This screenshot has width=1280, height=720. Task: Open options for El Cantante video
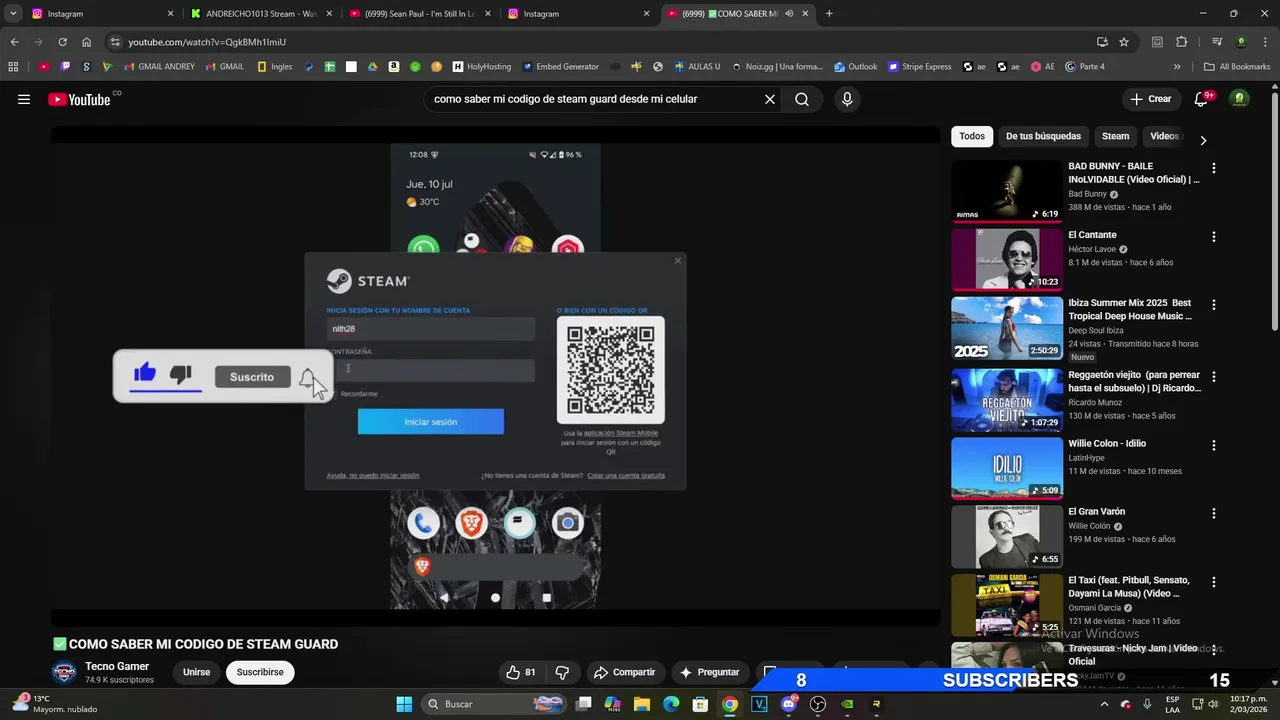1214,237
